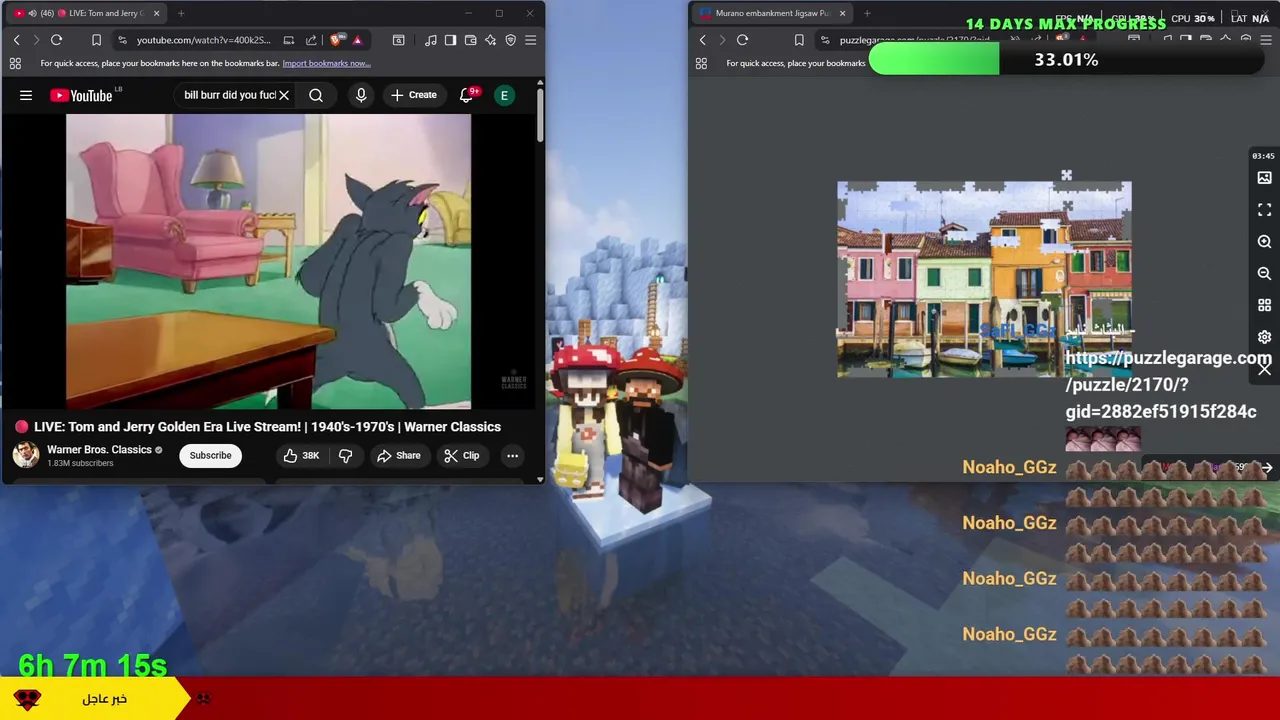Go back in the YouTube browser window
1280x720 pixels.
pos(16,40)
